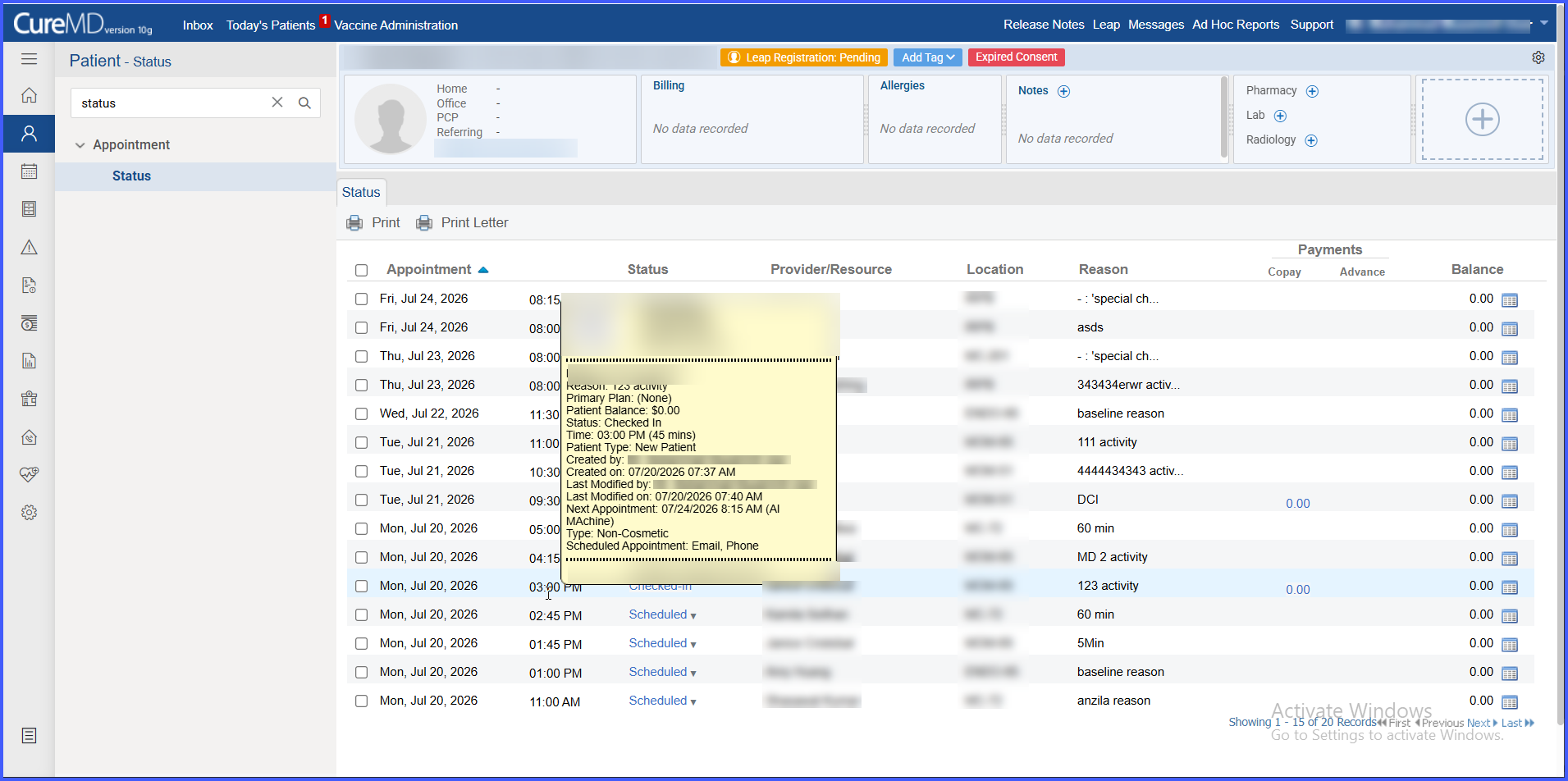
Task: Open patient header settings gear
Action: tap(1538, 57)
